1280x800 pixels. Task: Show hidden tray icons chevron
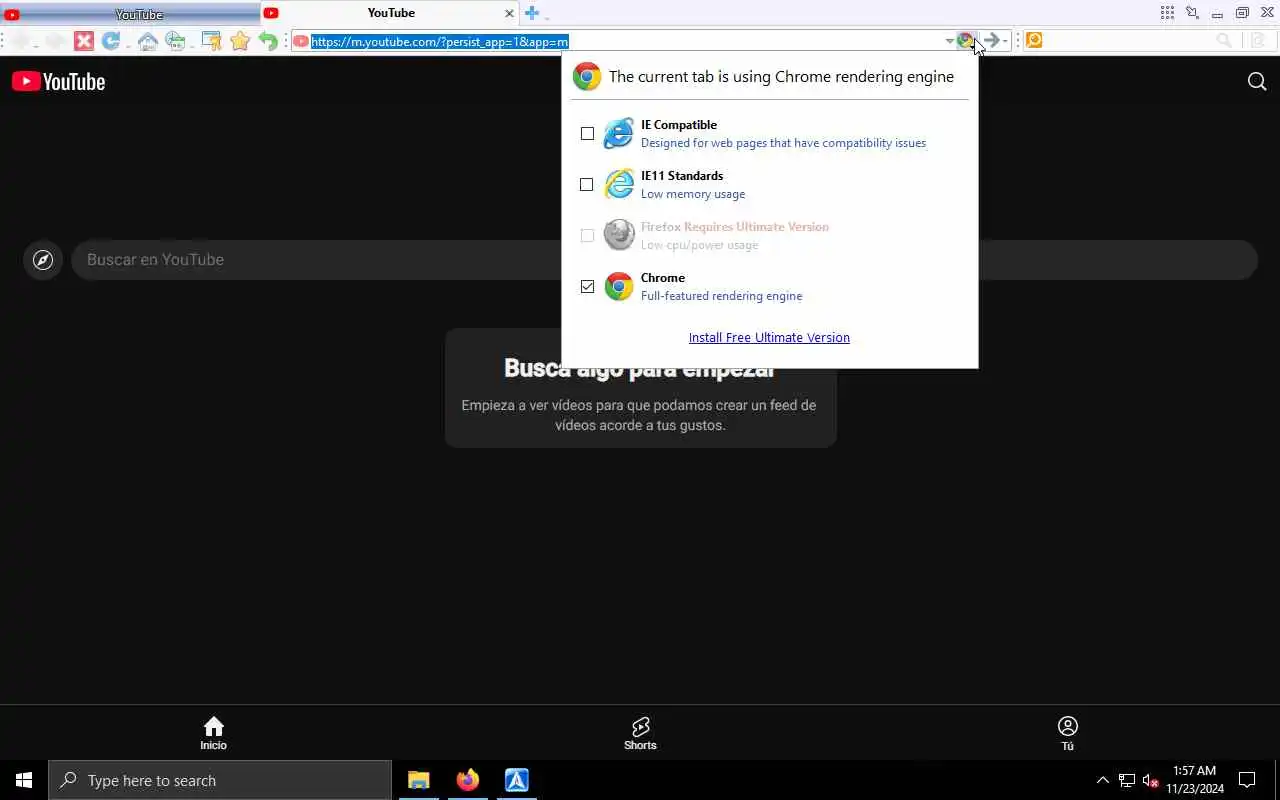[x=1102, y=780]
